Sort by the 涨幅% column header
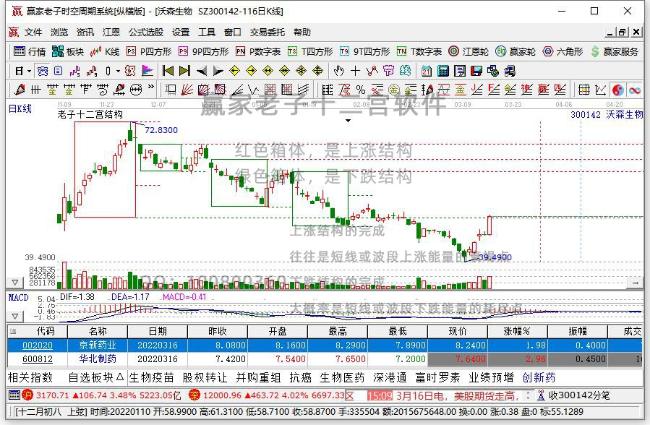This screenshot has height=425, width=650. point(517,331)
